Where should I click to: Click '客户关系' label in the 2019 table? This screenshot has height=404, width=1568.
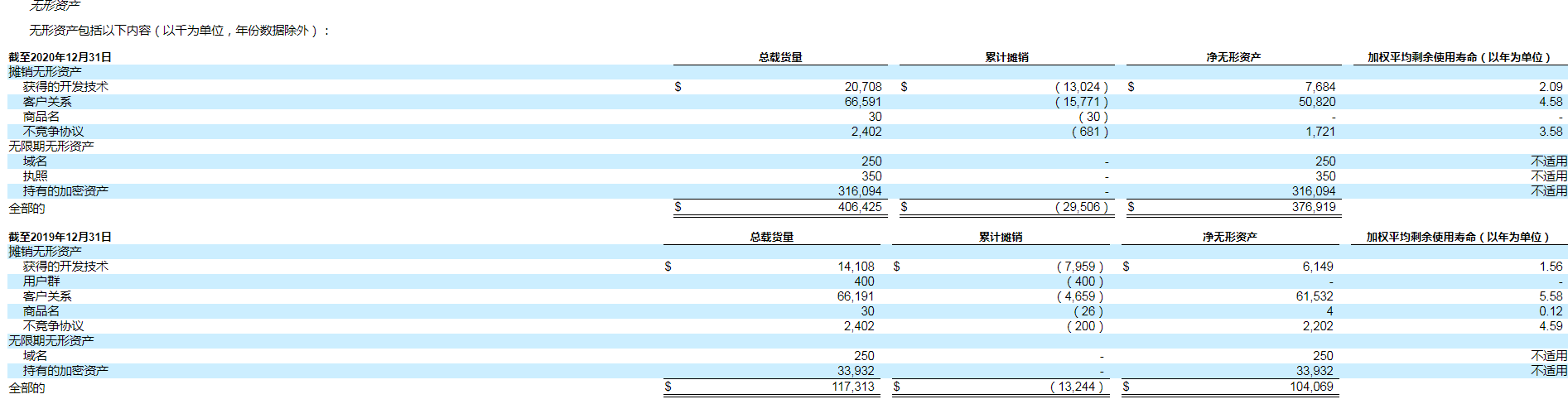47,296
